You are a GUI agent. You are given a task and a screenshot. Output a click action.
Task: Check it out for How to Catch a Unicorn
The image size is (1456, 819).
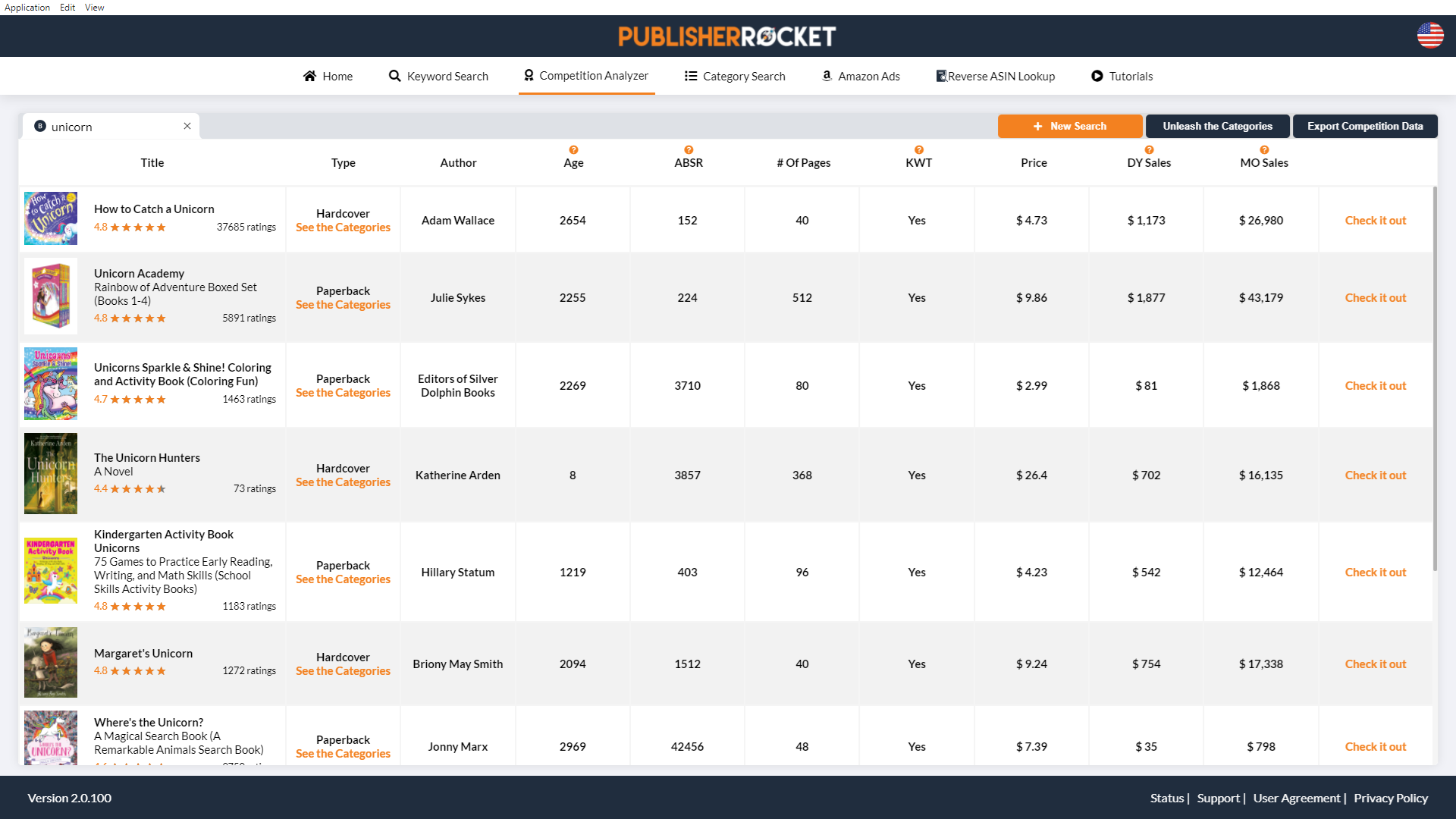1376,221
